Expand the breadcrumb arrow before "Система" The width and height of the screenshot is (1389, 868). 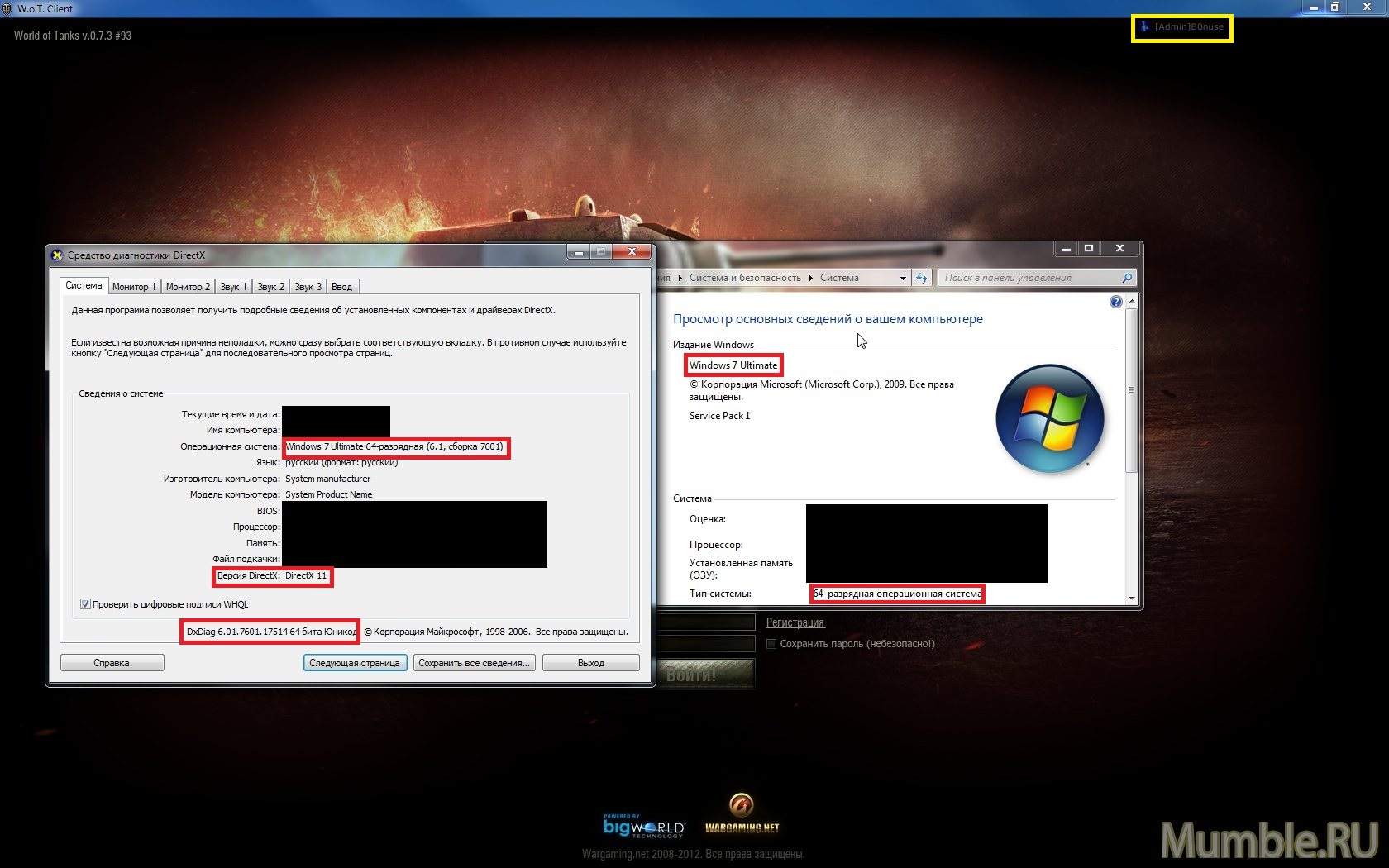click(x=810, y=279)
